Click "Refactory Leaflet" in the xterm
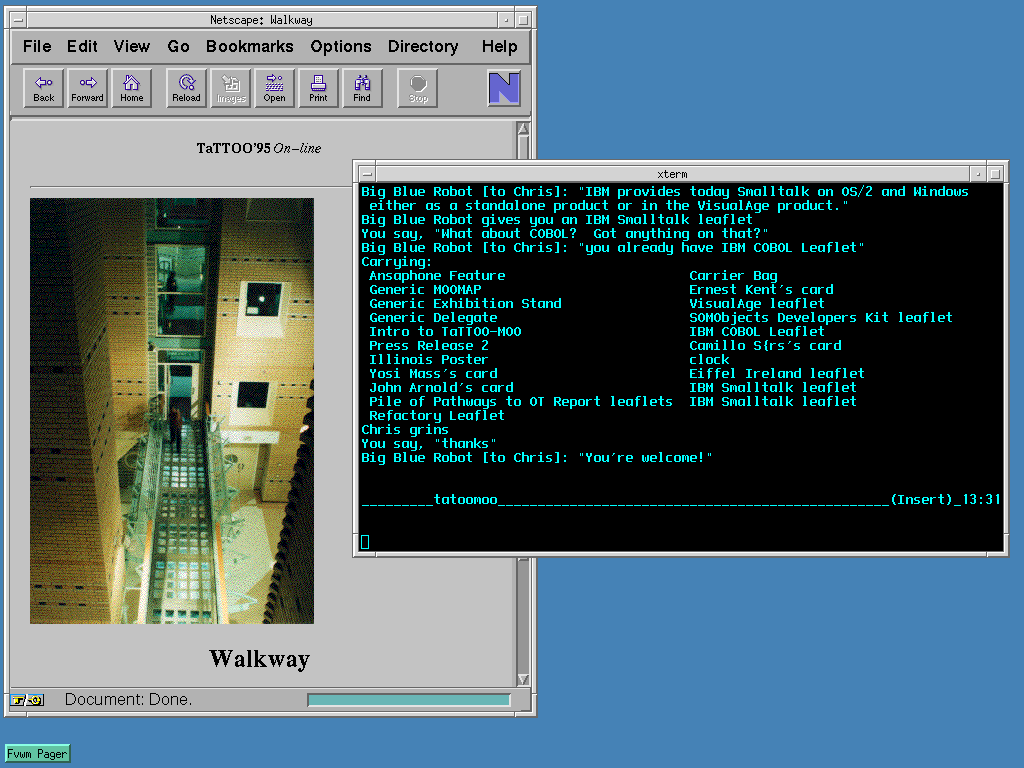The width and height of the screenshot is (1024, 768). click(x=437, y=416)
